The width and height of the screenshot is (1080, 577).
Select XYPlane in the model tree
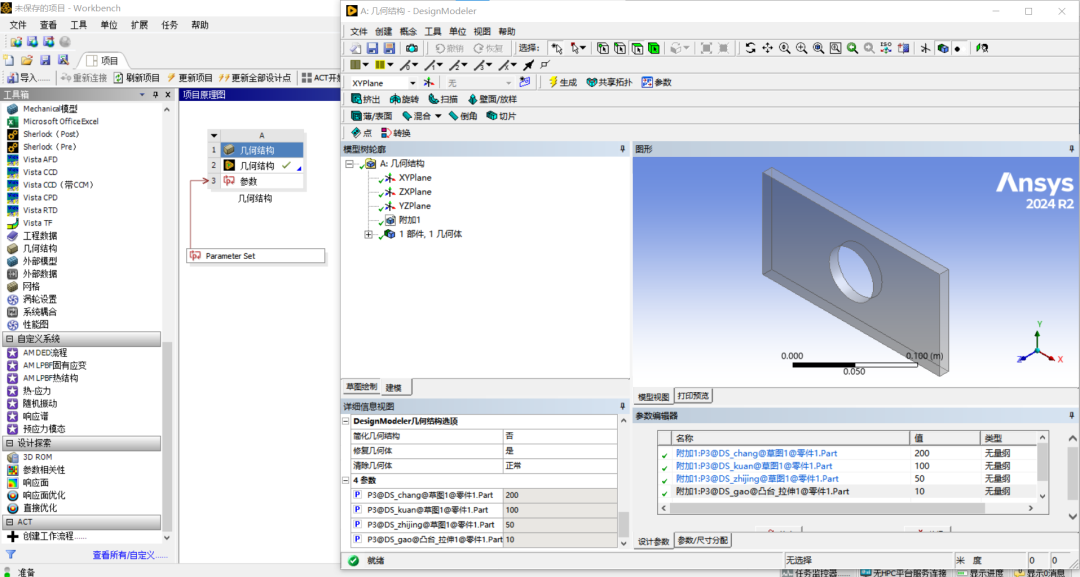(x=415, y=178)
